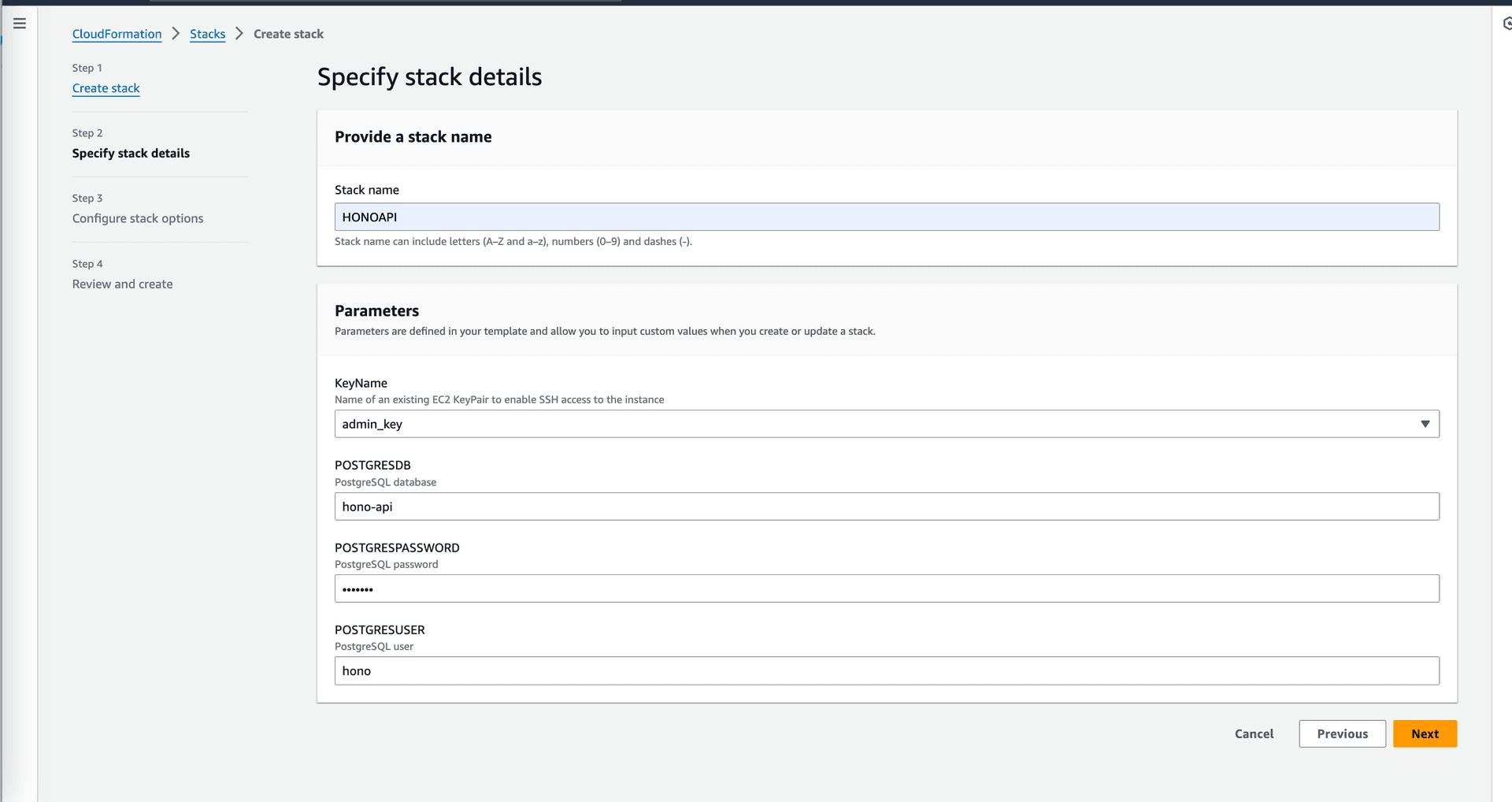Image resolution: width=1512 pixels, height=802 pixels.
Task: Click the Create stack breadcrumb text
Action: tap(288, 34)
